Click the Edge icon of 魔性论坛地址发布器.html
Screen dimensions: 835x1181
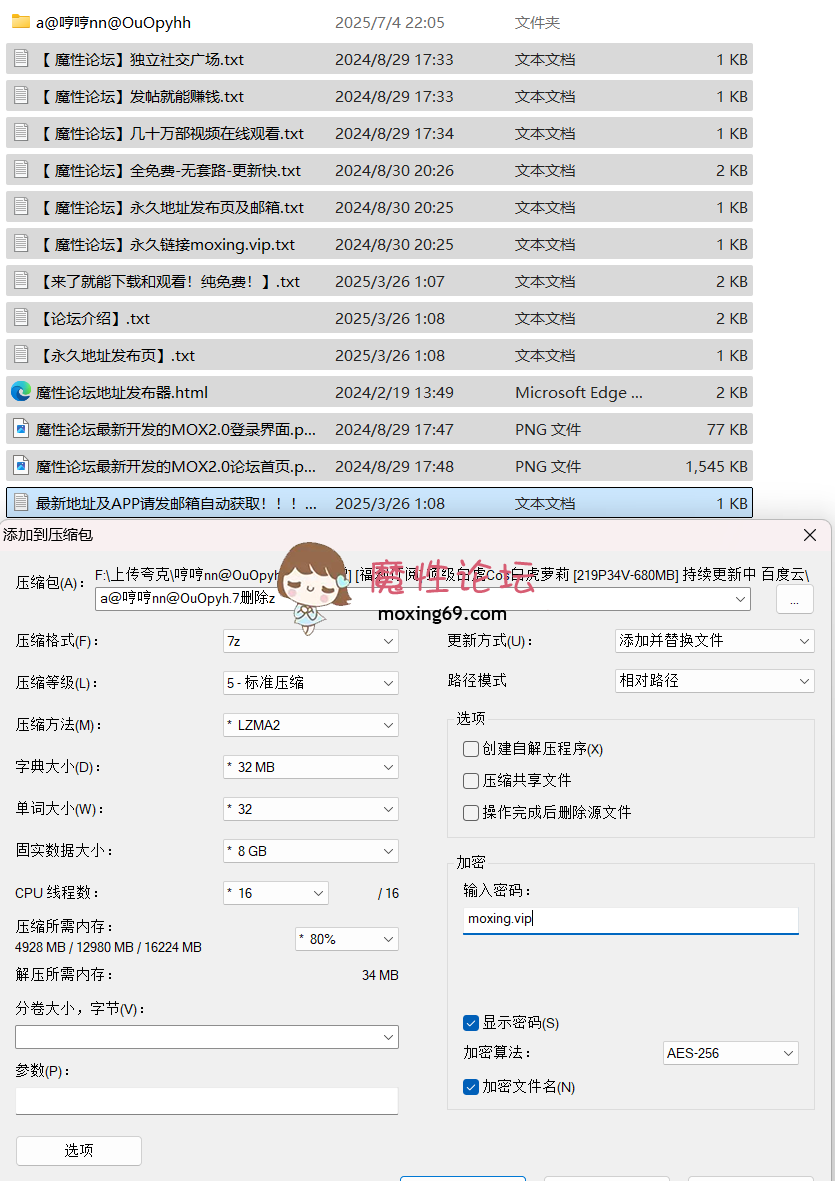coord(21,392)
